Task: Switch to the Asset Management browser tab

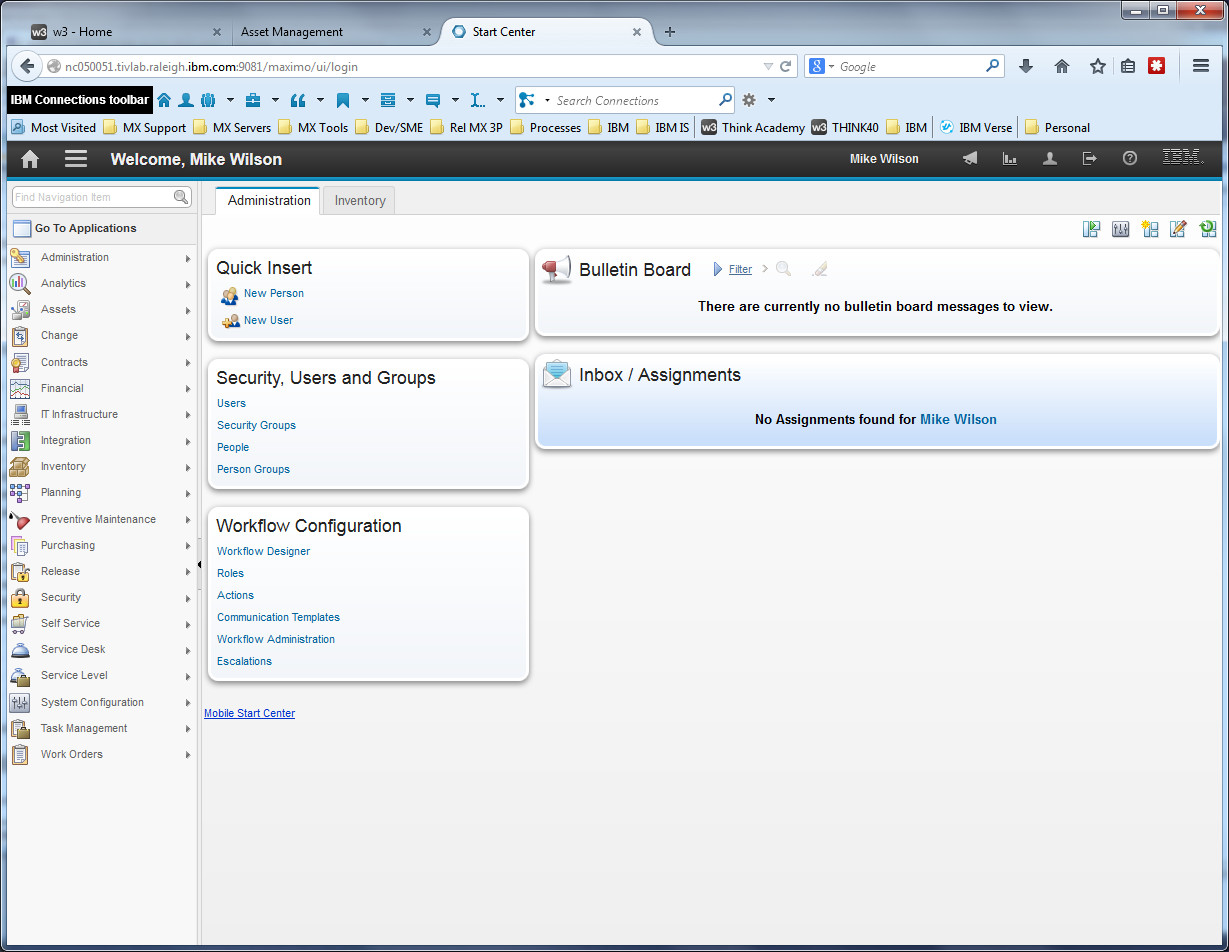Action: point(336,32)
